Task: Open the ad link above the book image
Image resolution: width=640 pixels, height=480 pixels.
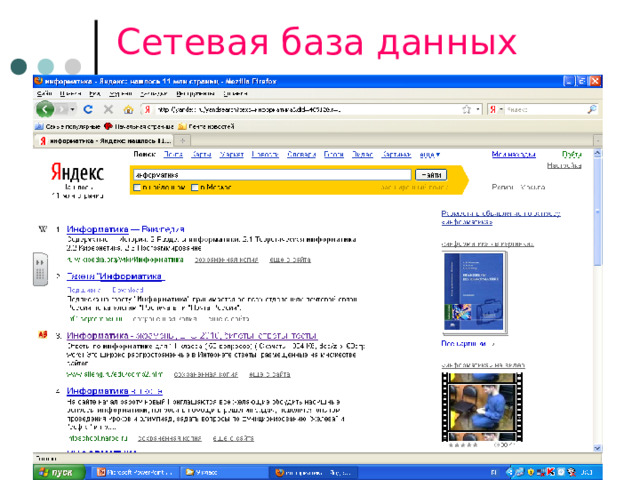Action: click(x=500, y=218)
